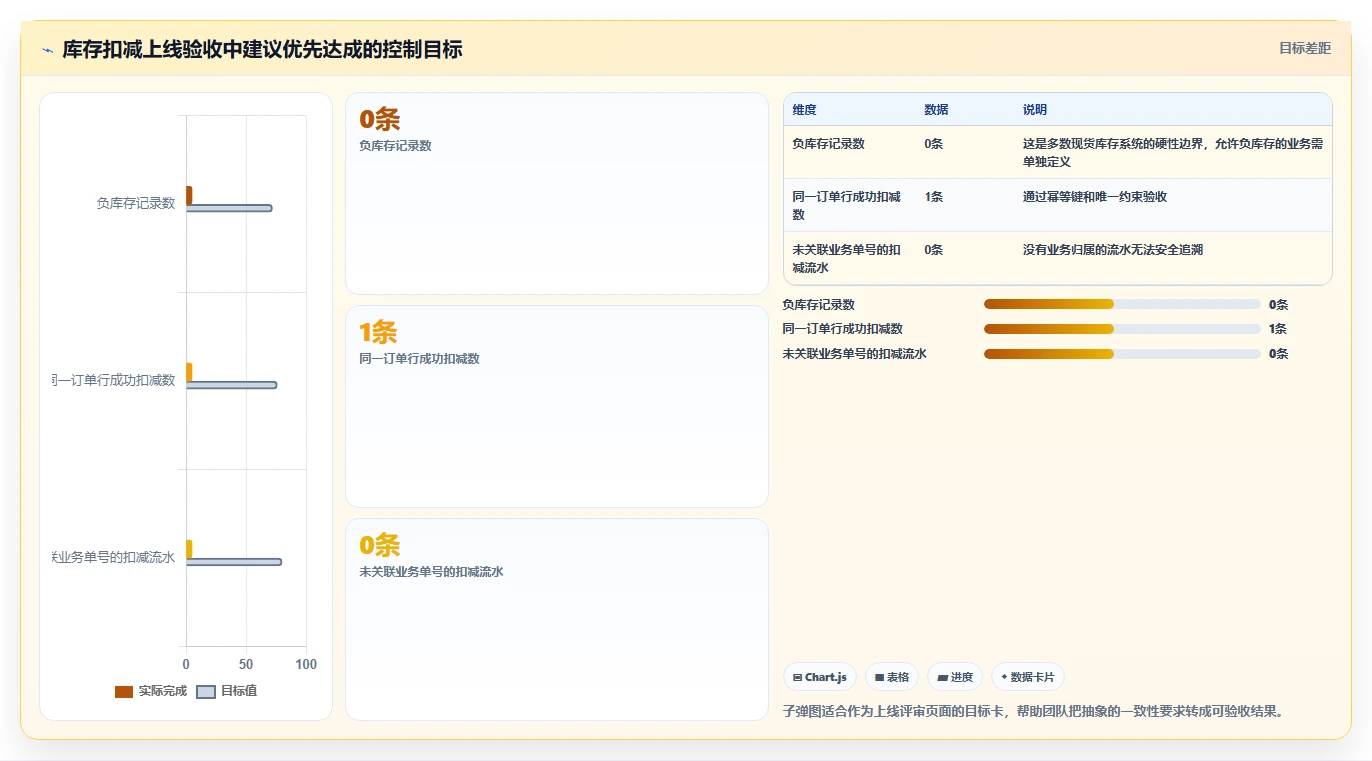The height and width of the screenshot is (761, 1372).
Task: Toggle the 实际完成 legend swatch
Action: click(x=124, y=692)
